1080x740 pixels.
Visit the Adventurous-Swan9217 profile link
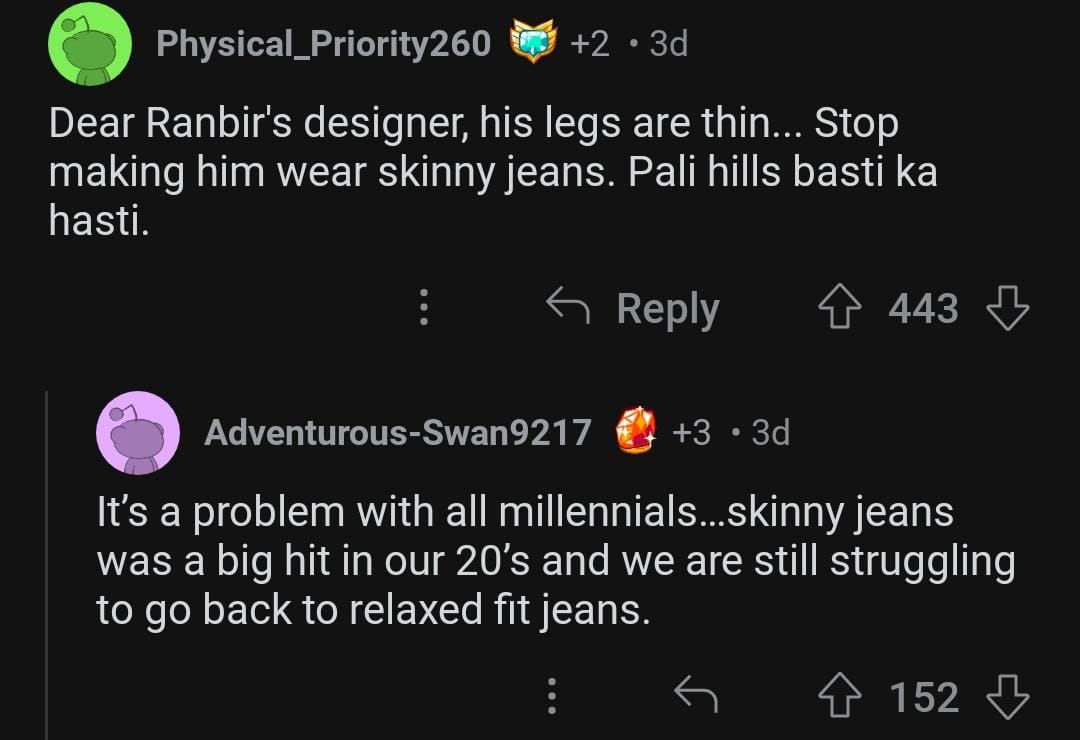(x=397, y=433)
